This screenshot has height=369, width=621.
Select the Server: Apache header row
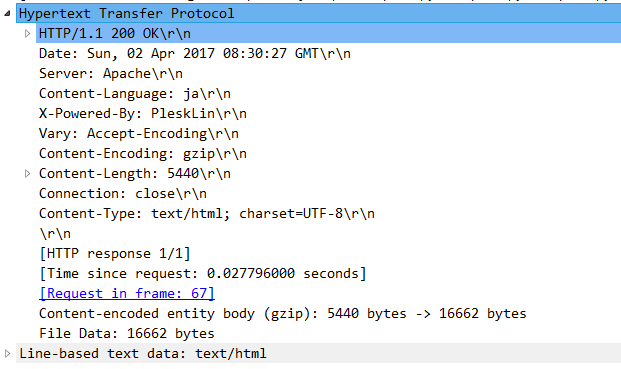[x=111, y=74]
